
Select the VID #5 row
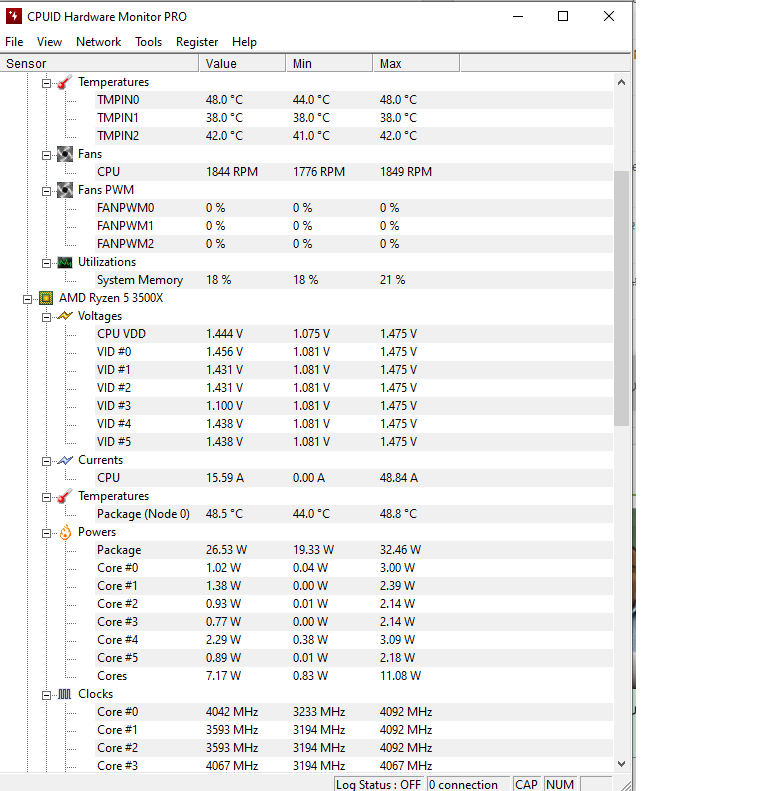click(354, 442)
